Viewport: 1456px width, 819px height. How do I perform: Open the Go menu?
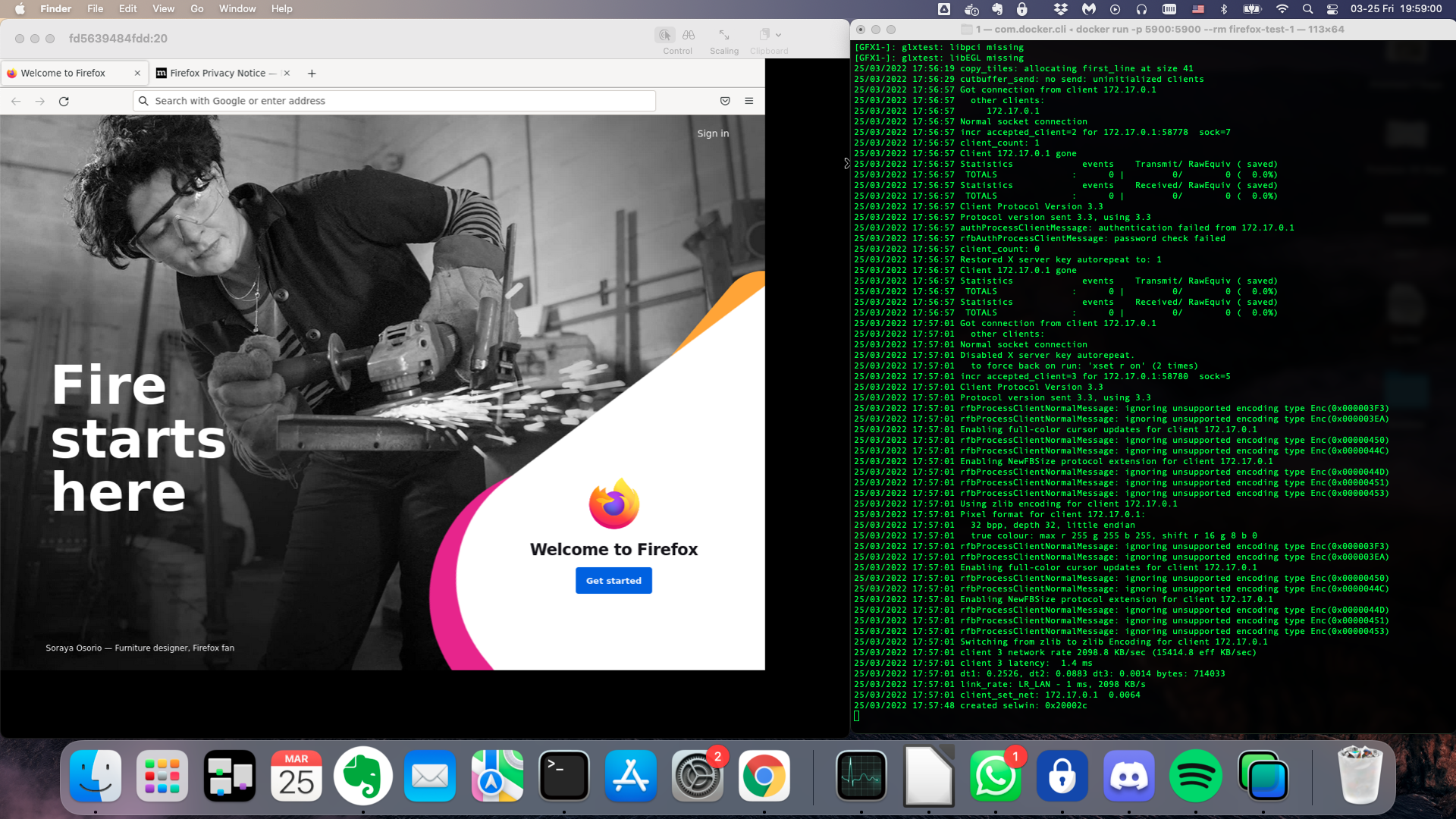(197, 9)
